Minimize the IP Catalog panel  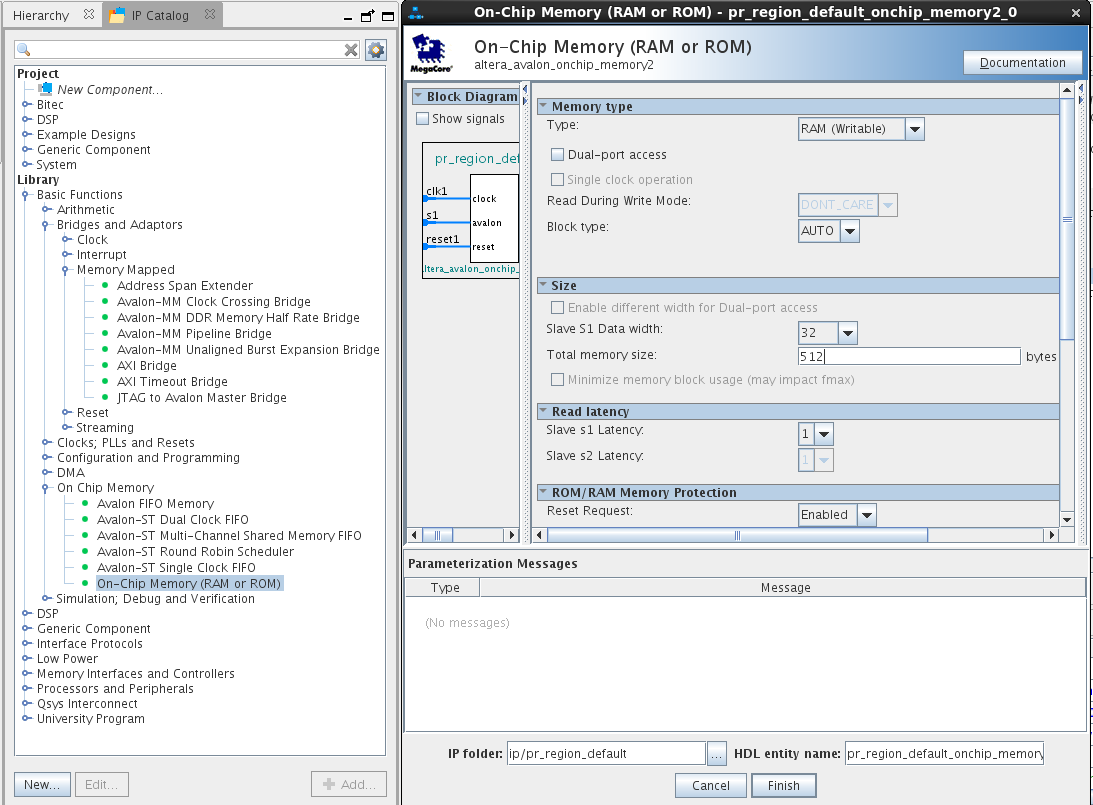pyautogui.click(x=347, y=17)
